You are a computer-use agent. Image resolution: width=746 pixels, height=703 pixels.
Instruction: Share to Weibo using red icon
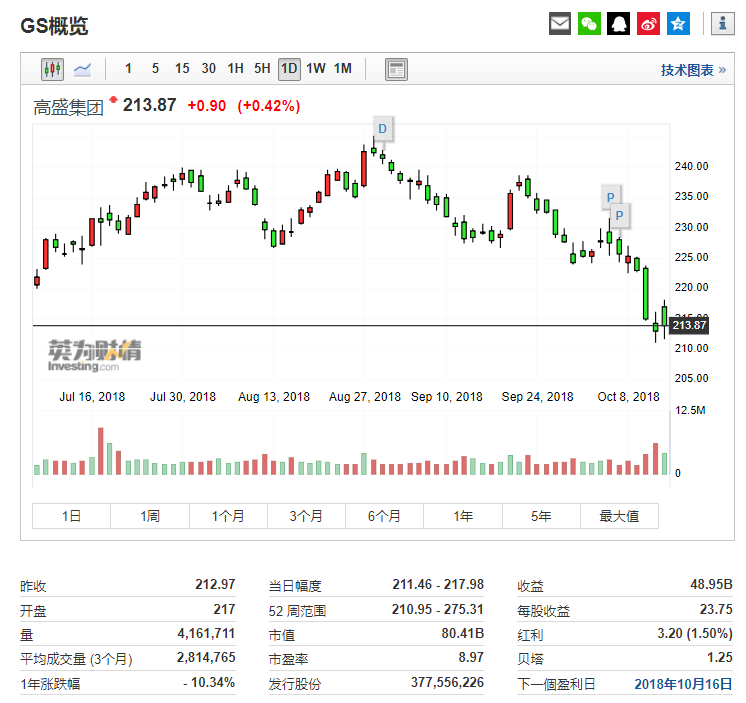[649, 24]
